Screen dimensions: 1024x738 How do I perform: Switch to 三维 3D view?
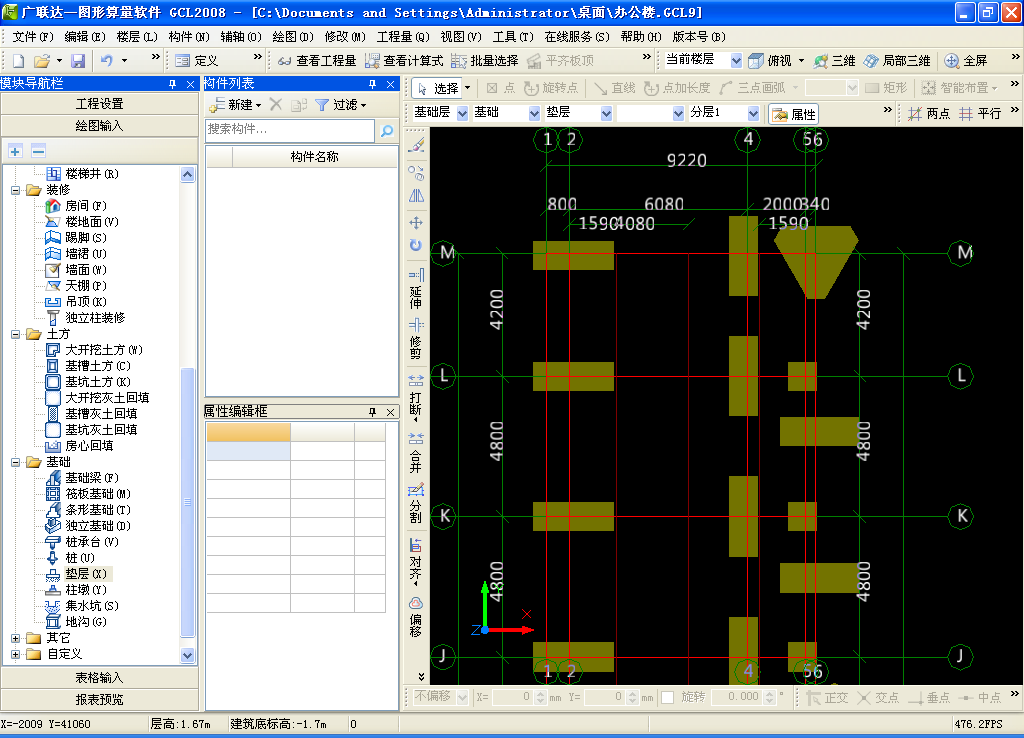(x=834, y=61)
